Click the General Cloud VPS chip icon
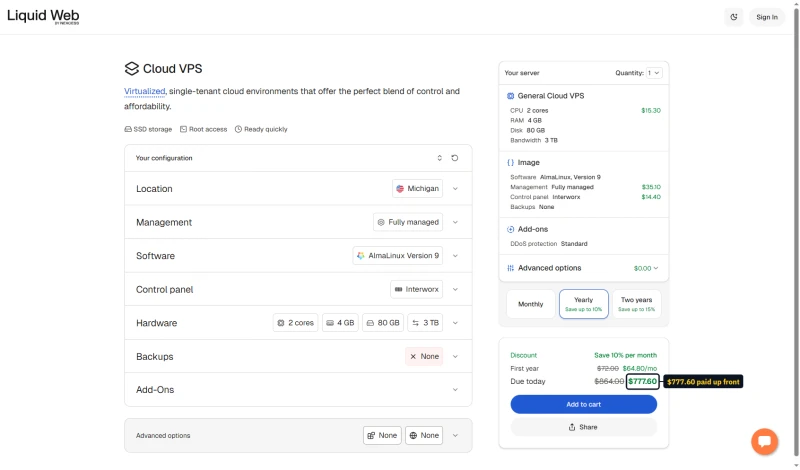800x470 pixels. click(510, 96)
